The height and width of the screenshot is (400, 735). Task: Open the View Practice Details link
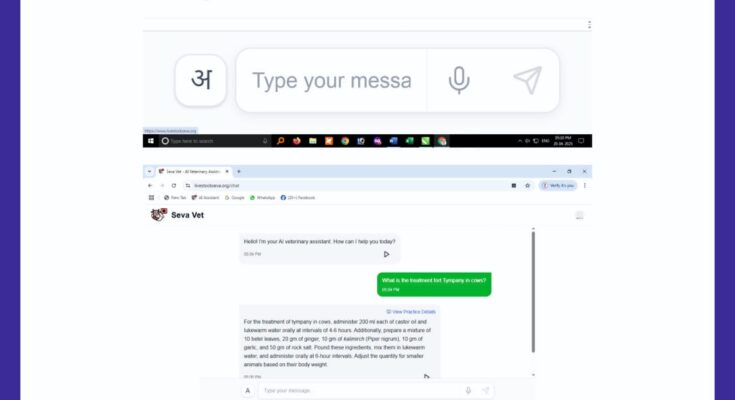coord(411,312)
